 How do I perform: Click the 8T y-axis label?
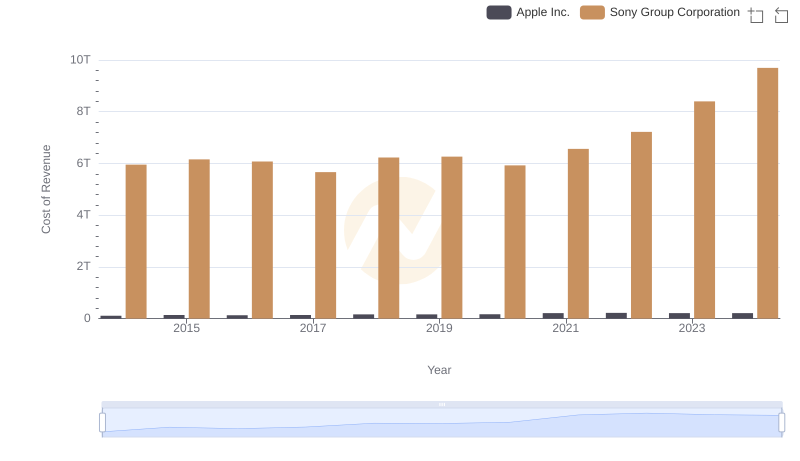[83, 111]
